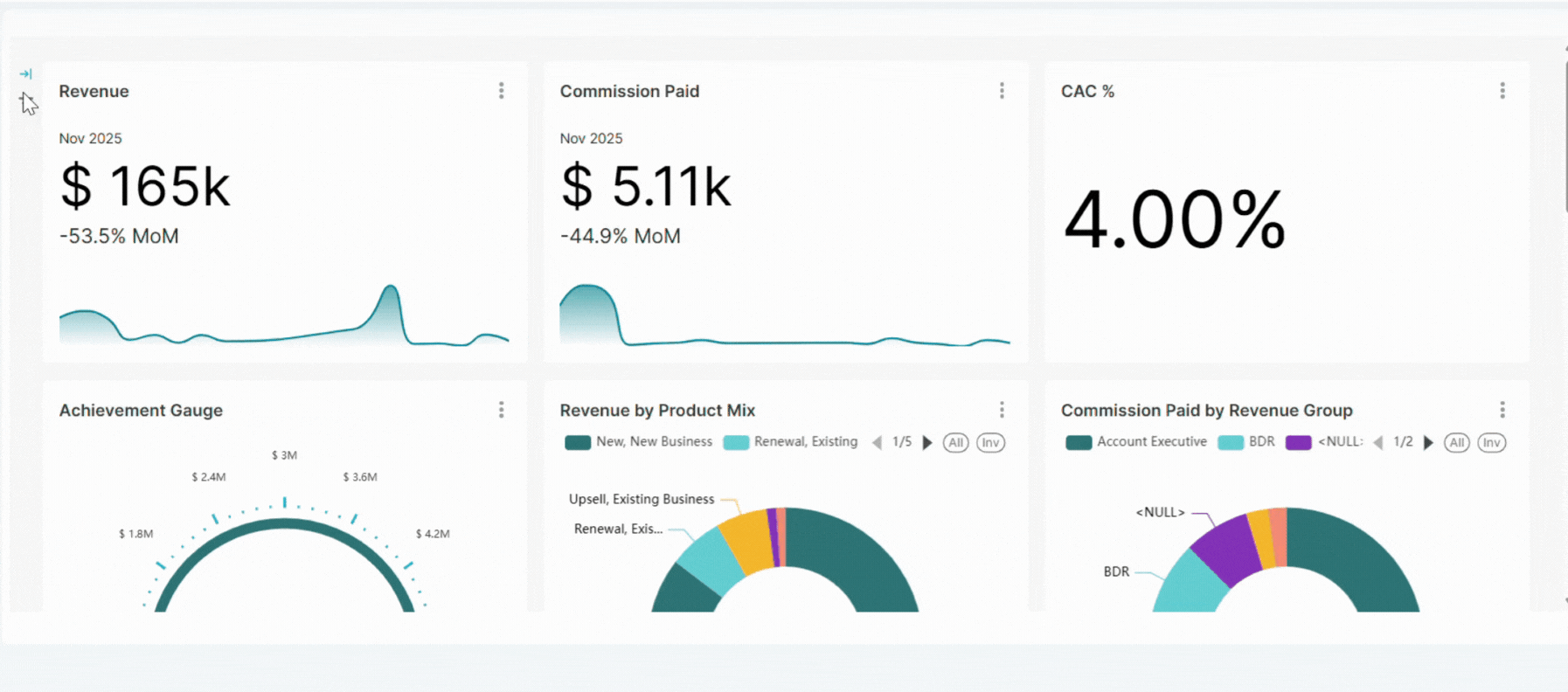Click the -53.5% MoM text
1568x692 pixels.
point(119,236)
